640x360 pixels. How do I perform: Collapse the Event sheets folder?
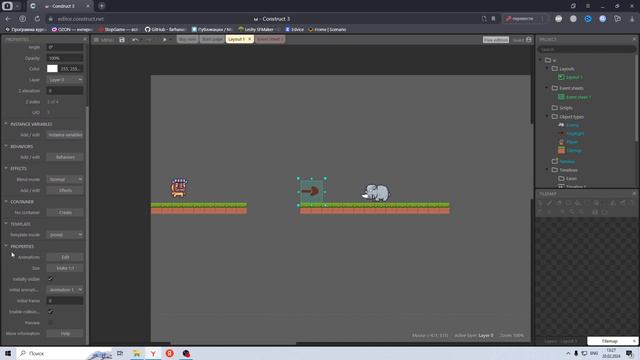tap(547, 88)
